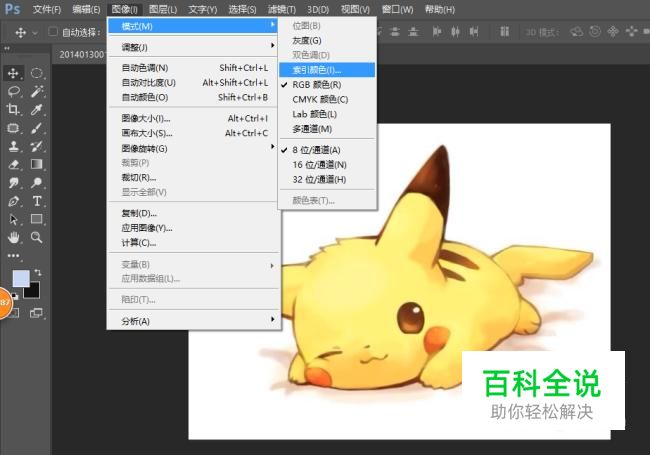Click the checked RGB 颜色(R) mode
This screenshot has height=455, width=650.
pyautogui.click(x=316, y=85)
